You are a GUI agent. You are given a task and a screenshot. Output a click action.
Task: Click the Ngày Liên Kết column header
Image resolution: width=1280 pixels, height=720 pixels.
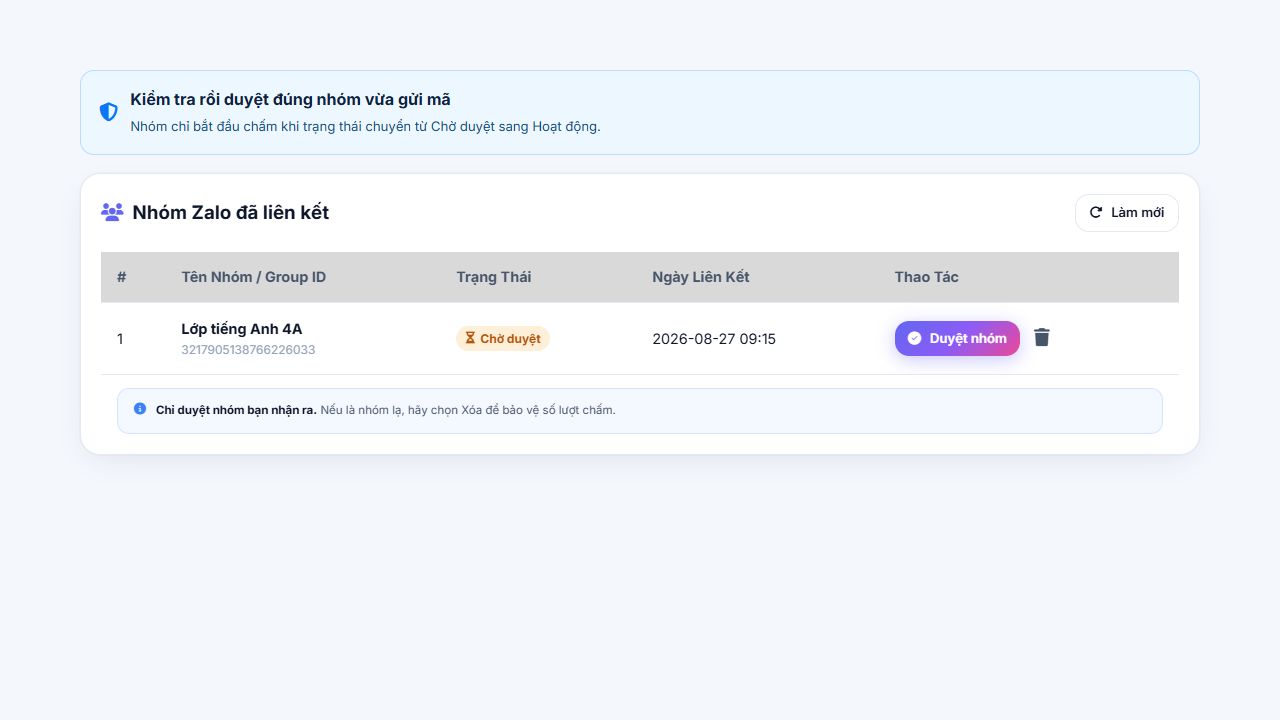(x=701, y=277)
